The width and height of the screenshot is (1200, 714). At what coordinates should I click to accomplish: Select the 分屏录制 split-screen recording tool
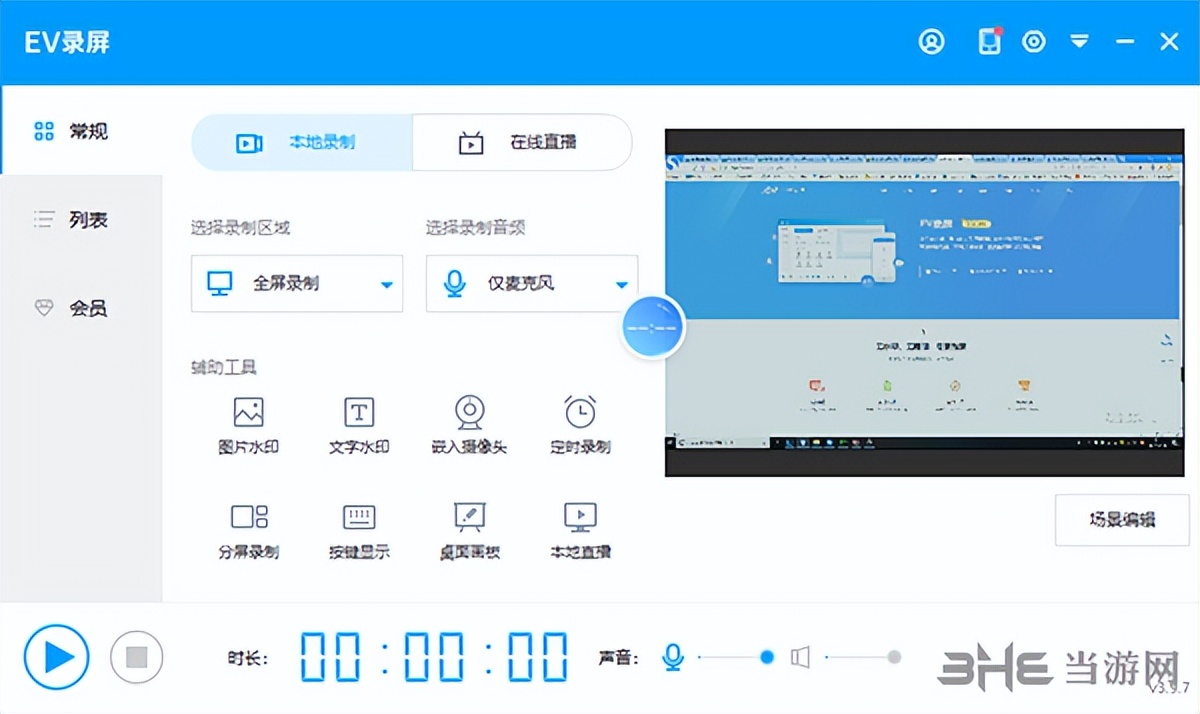[x=246, y=530]
